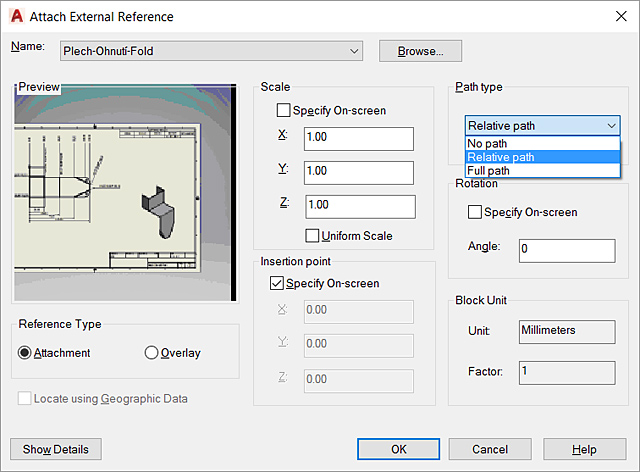Click the Show Details button

[x=56, y=449]
